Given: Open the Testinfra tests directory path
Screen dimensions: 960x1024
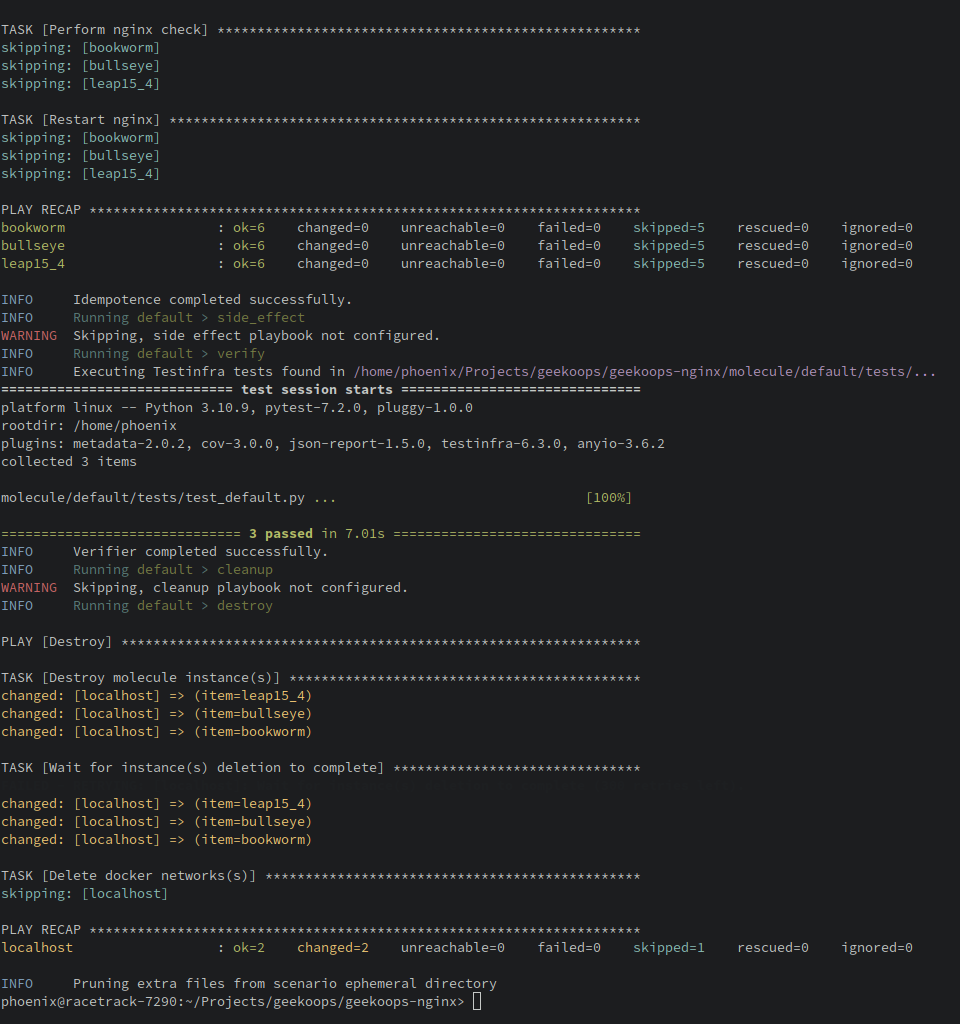Looking at the screenshot, I should [x=644, y=372].
